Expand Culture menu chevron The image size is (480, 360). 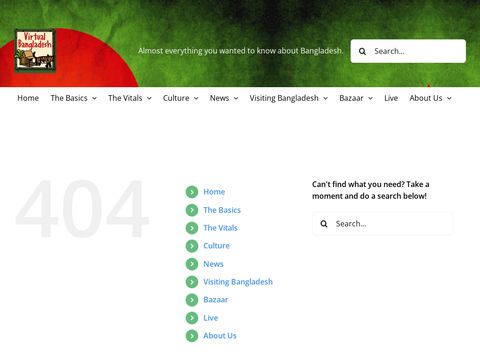(196, 98)
